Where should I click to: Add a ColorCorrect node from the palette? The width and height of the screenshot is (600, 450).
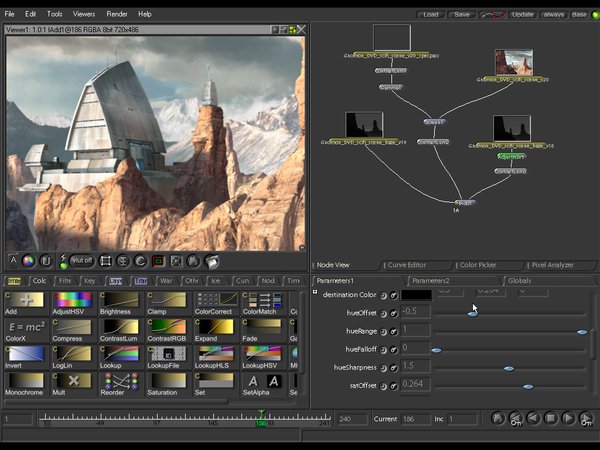[217, 300]
